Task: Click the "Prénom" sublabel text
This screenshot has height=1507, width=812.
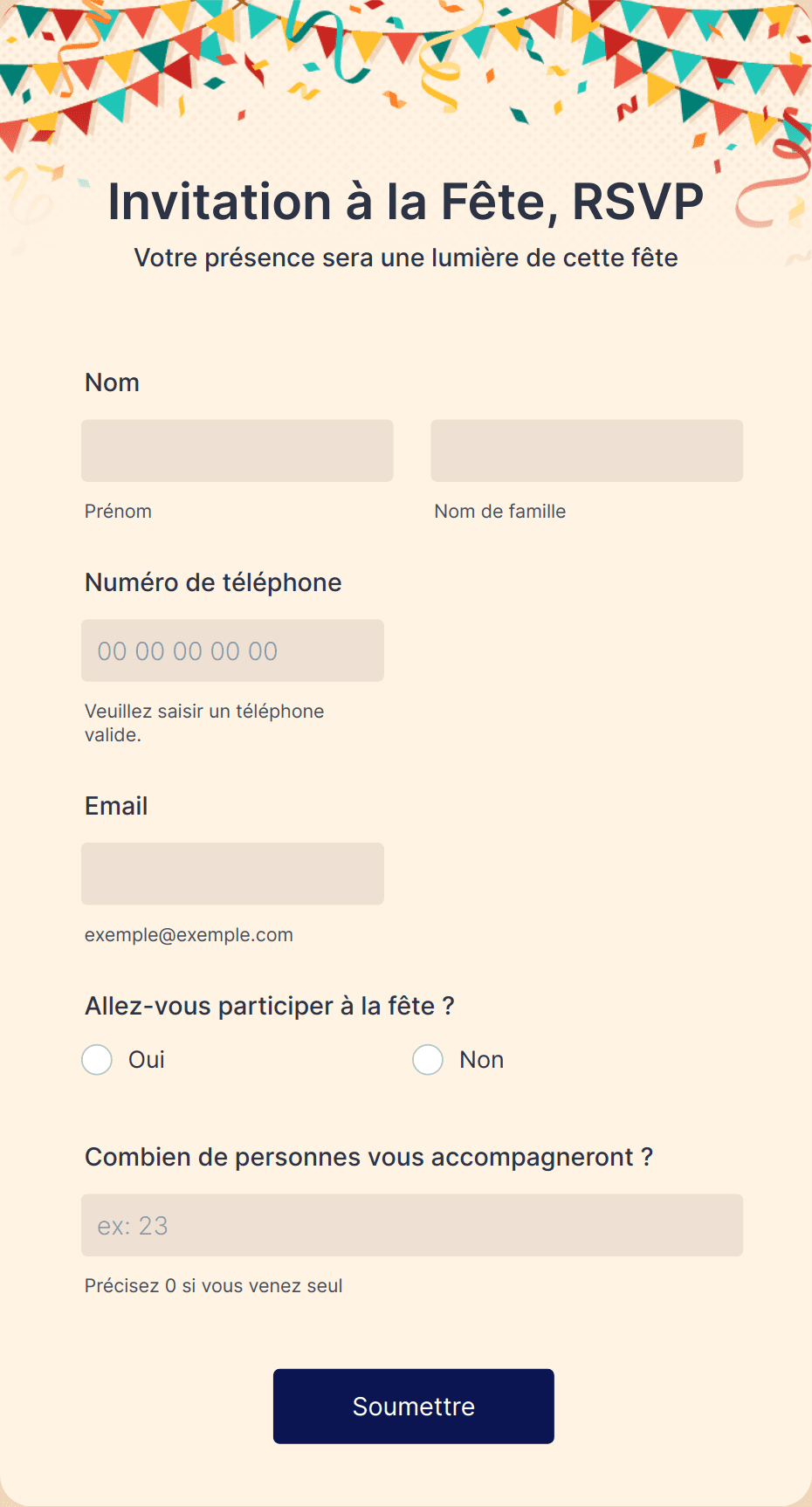Action: 118,512
